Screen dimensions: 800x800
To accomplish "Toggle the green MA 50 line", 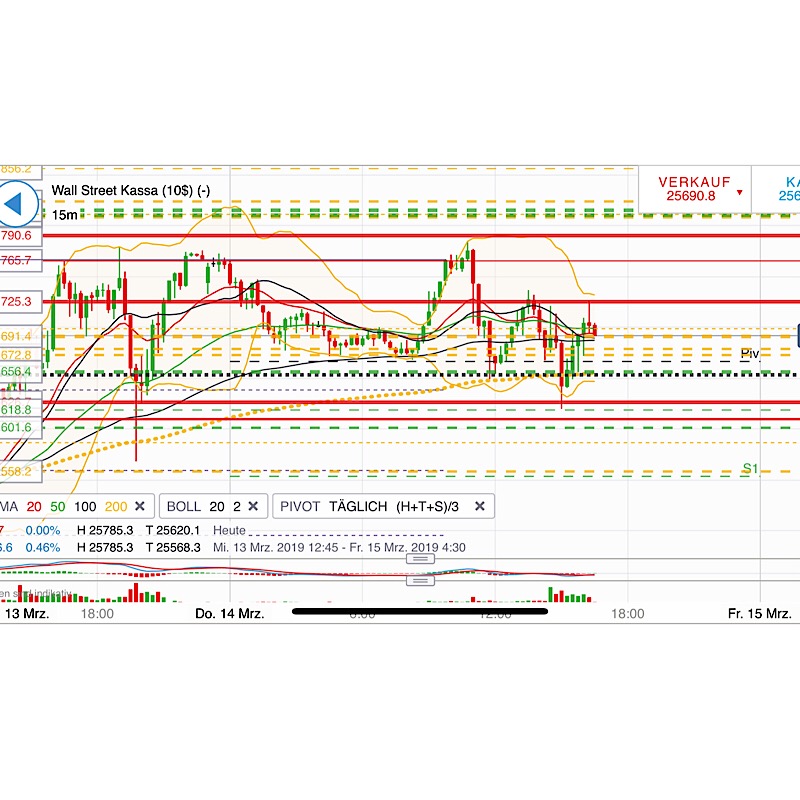I will pos(56,507).
